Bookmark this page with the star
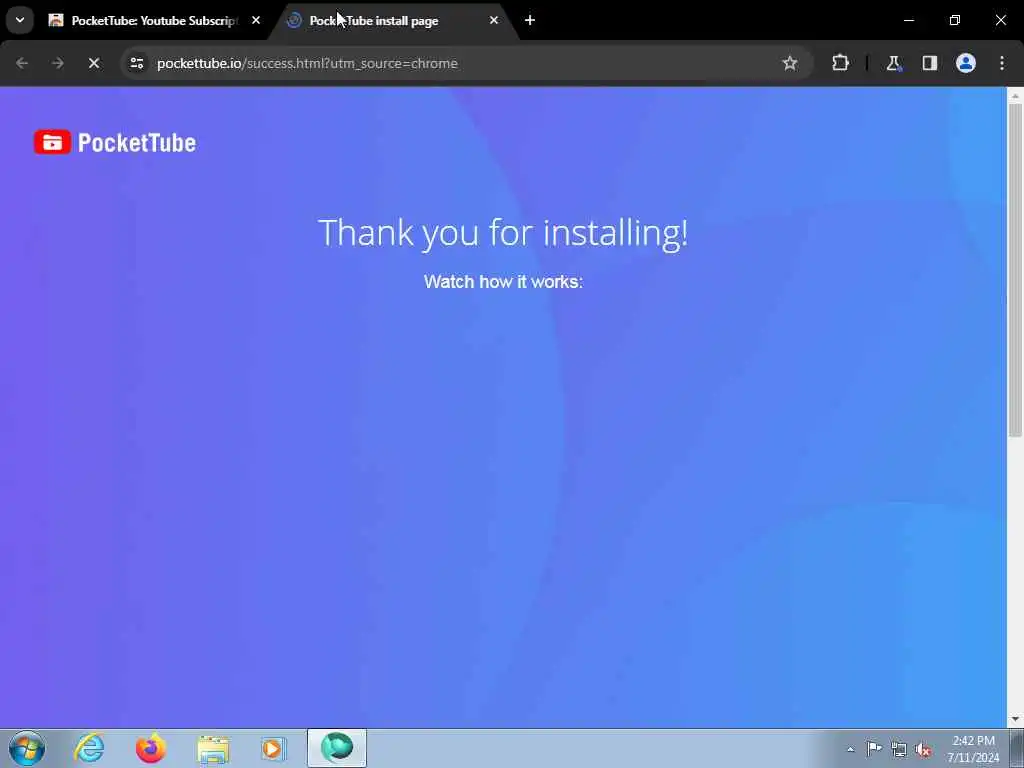 [x=790, y=63]
